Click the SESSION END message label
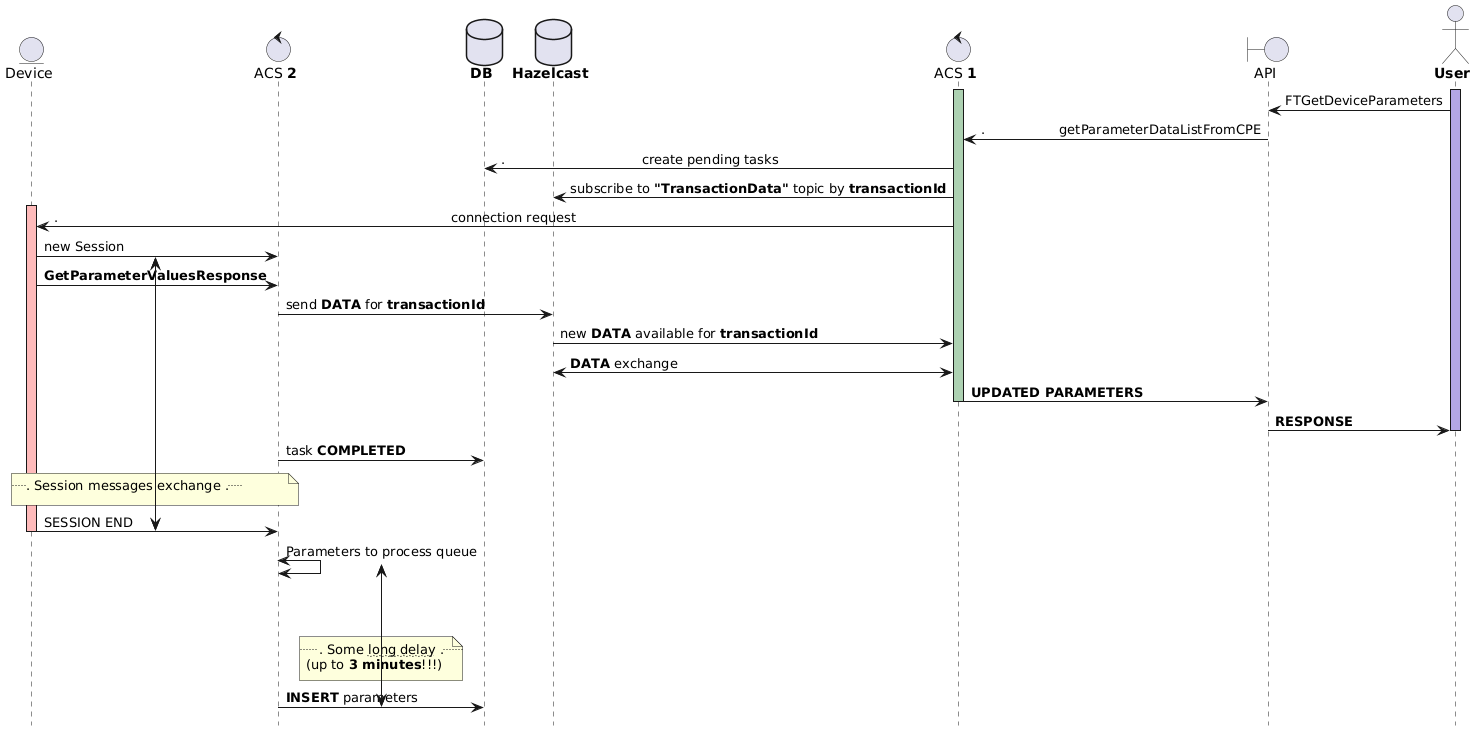 88,523
